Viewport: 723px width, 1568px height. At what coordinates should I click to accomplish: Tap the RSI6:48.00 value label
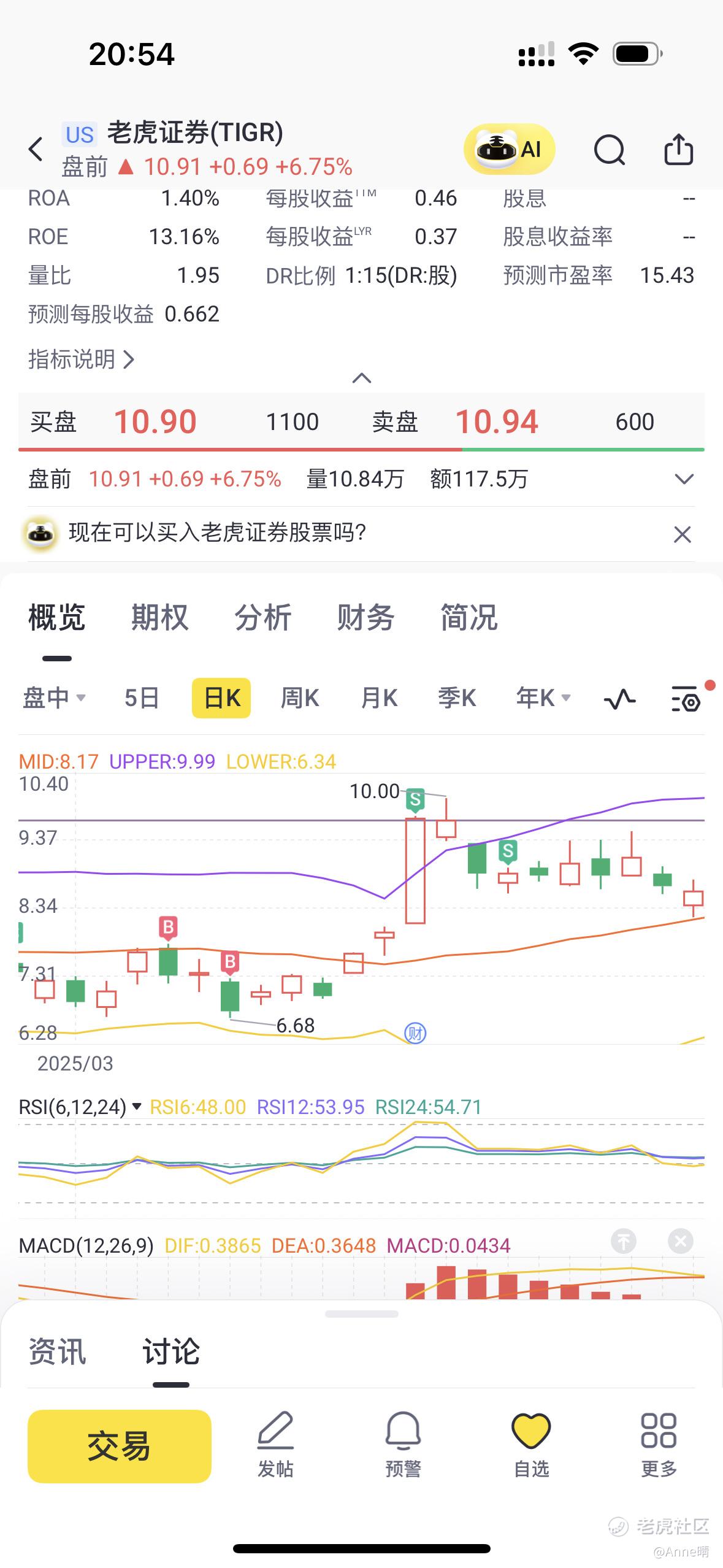197,1107
